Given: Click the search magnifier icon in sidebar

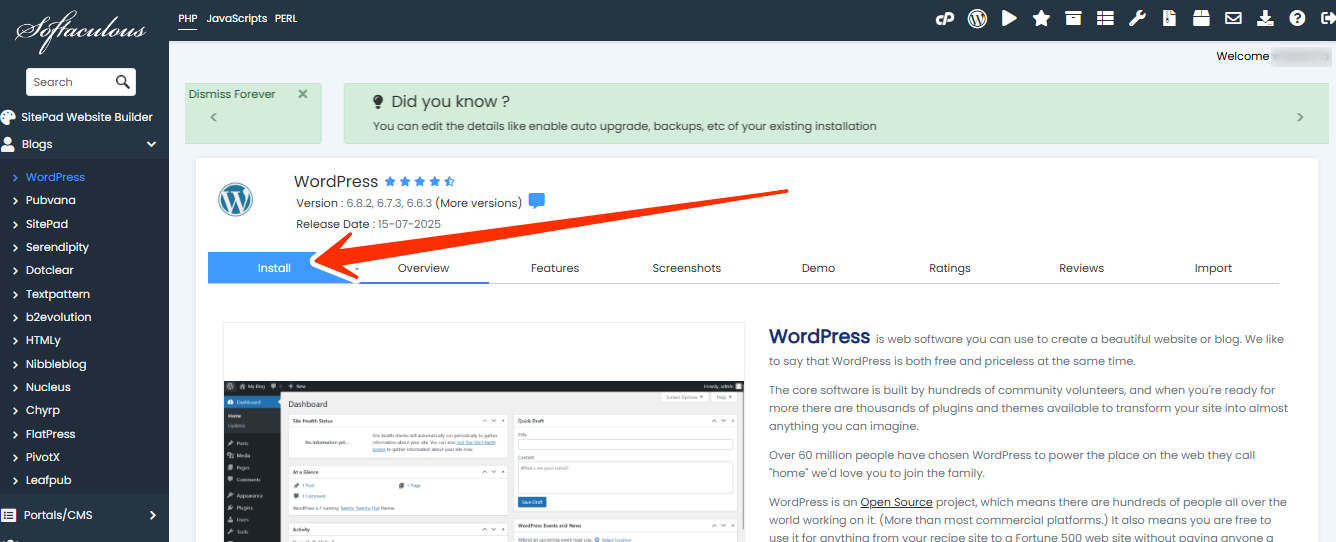Looking at the screenshot, I should [122, 82].
